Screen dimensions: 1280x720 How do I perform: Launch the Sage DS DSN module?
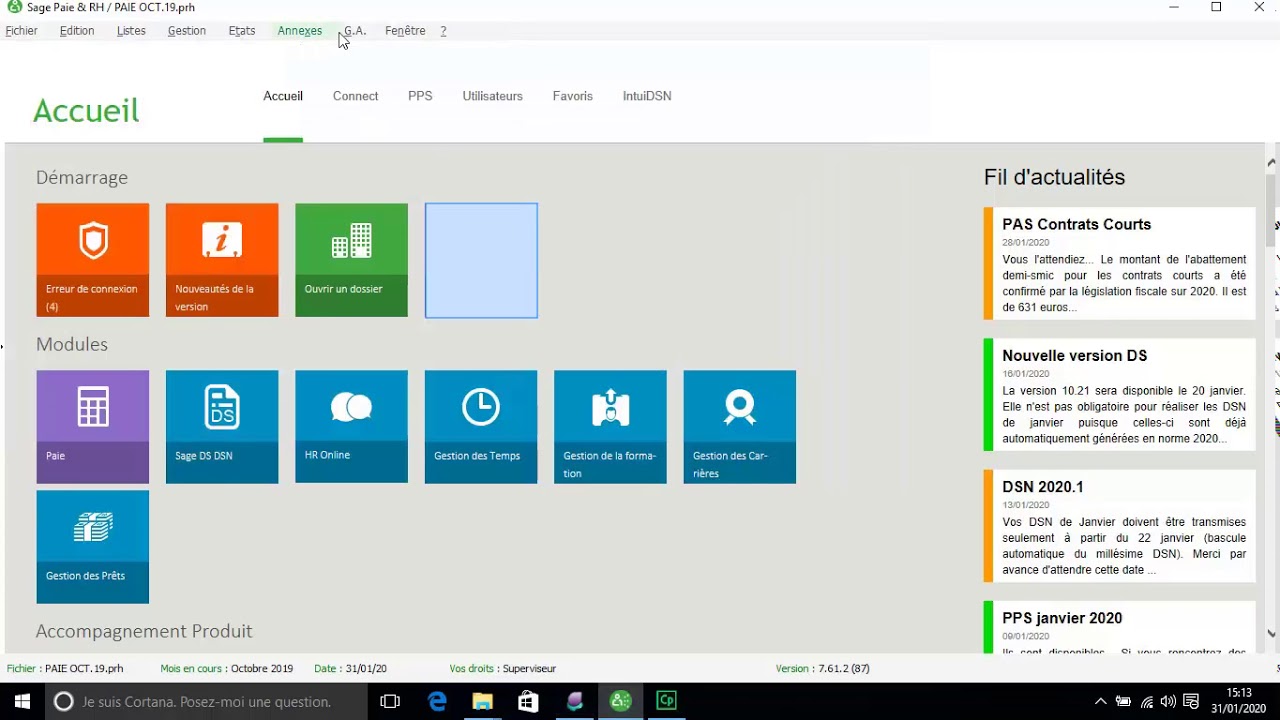222,427
